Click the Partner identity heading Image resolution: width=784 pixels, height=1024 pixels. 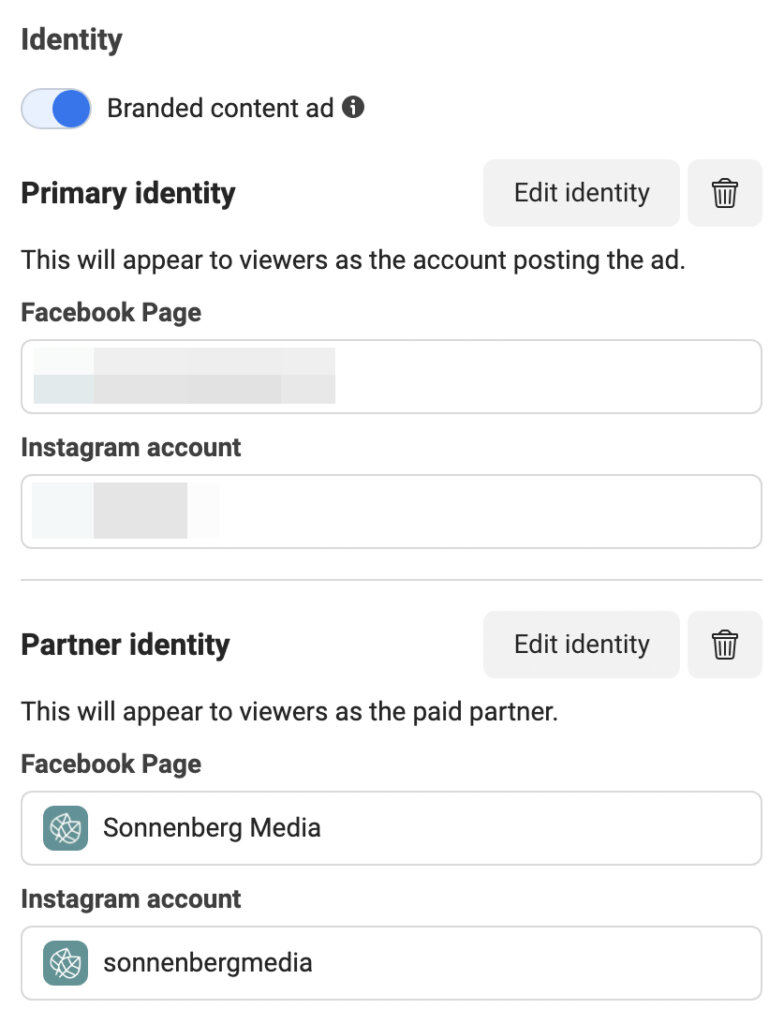coord(124,644)
